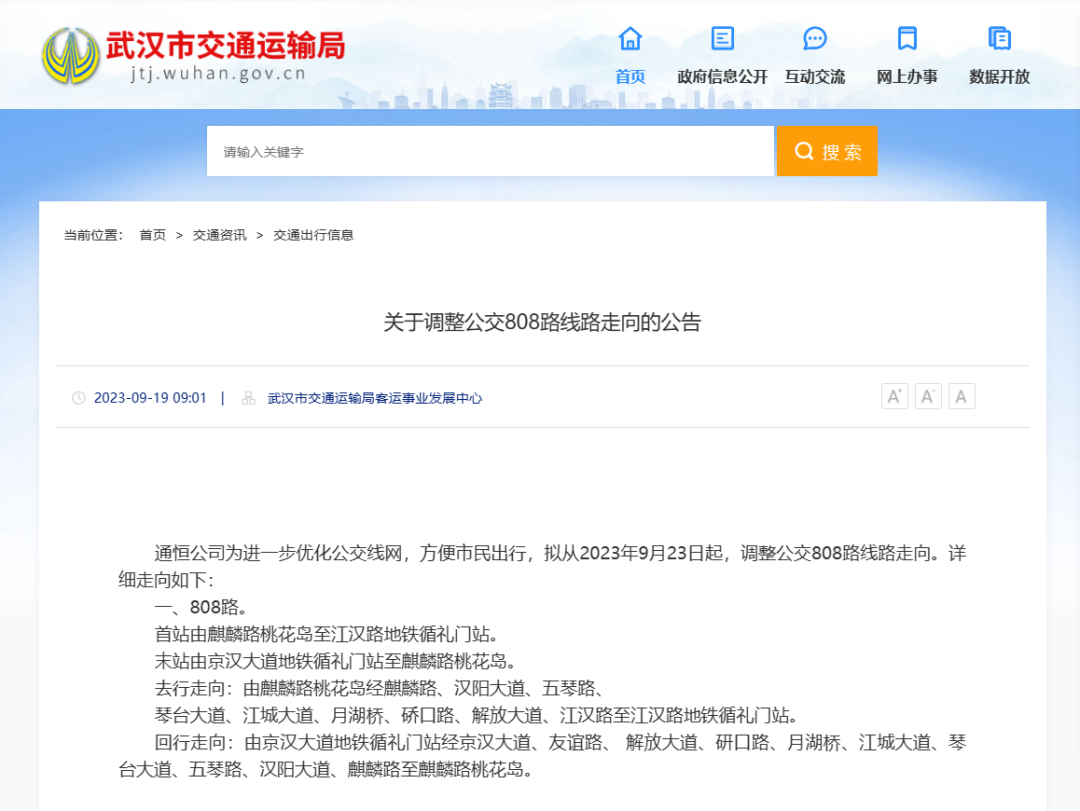Go to 首页 in the breadcrumb

[x=153, y=235]
